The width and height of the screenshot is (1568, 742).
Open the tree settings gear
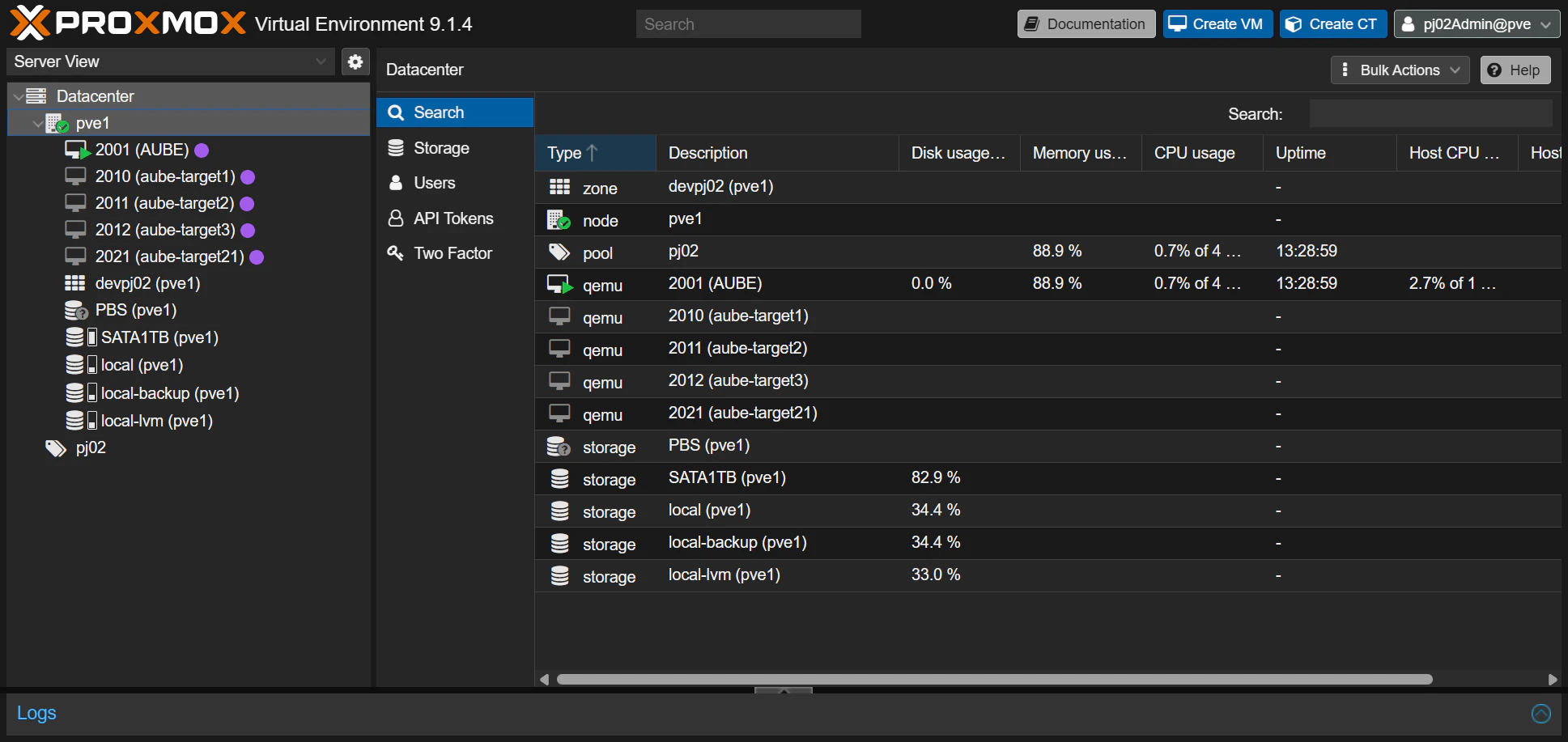coord(355,61)
